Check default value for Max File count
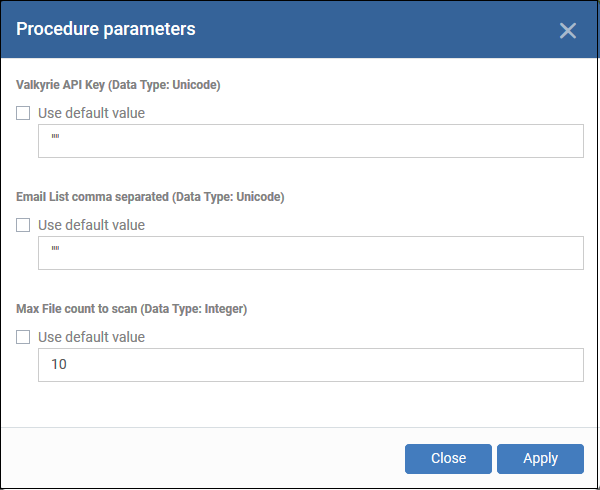 23,337
